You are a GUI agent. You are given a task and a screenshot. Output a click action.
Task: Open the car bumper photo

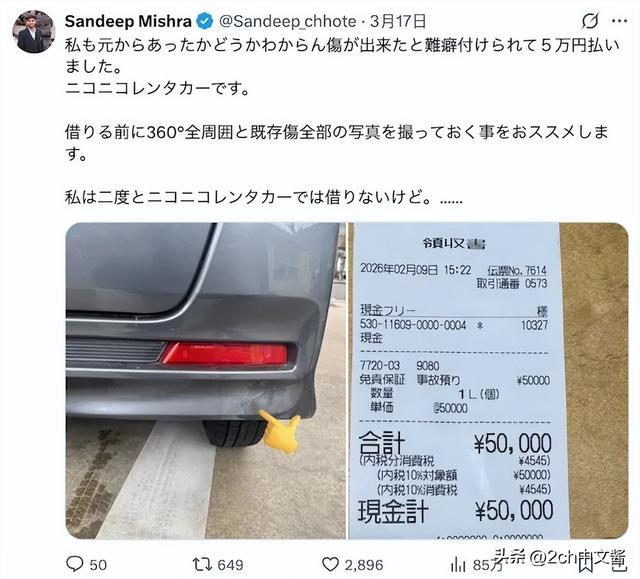[205, 380]
